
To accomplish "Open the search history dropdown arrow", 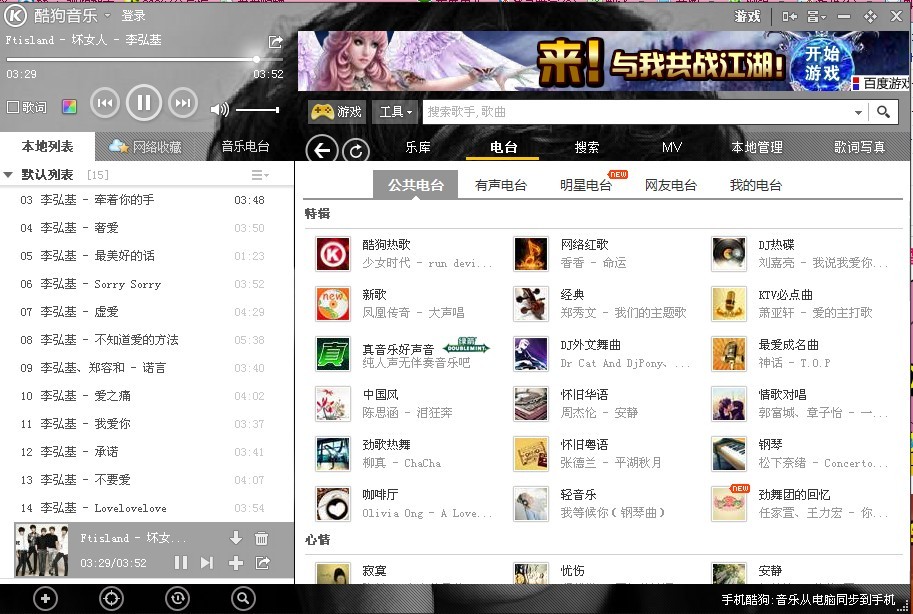I will click(x=858, y=112).
